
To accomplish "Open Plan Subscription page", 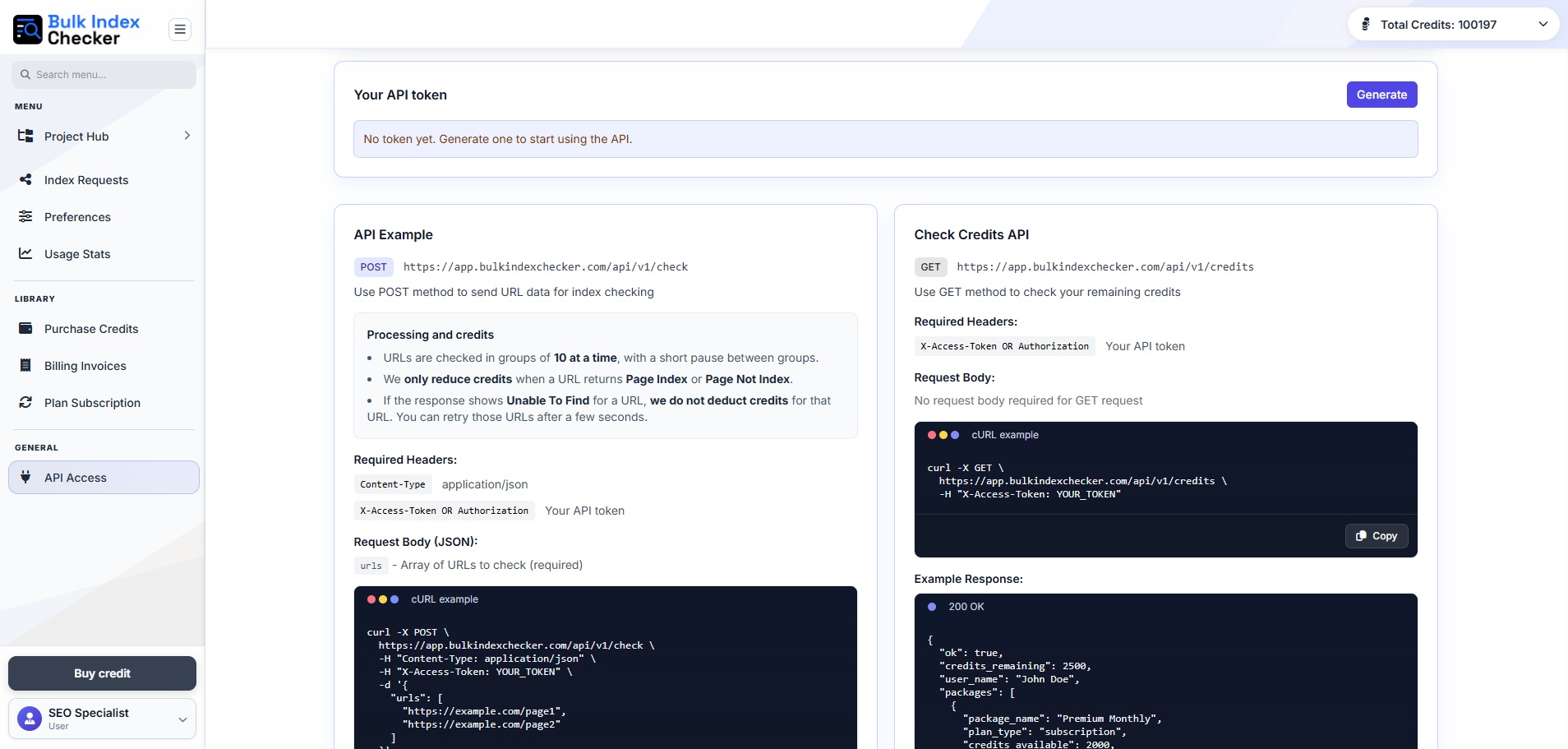I will (104, 403).
